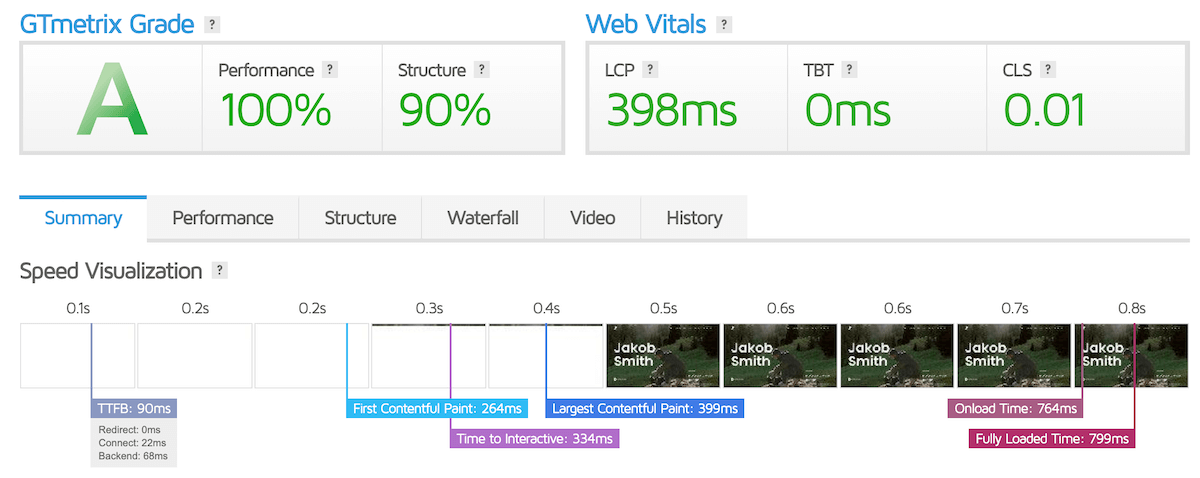Click the CLS help icon

tap(1048, 70)
